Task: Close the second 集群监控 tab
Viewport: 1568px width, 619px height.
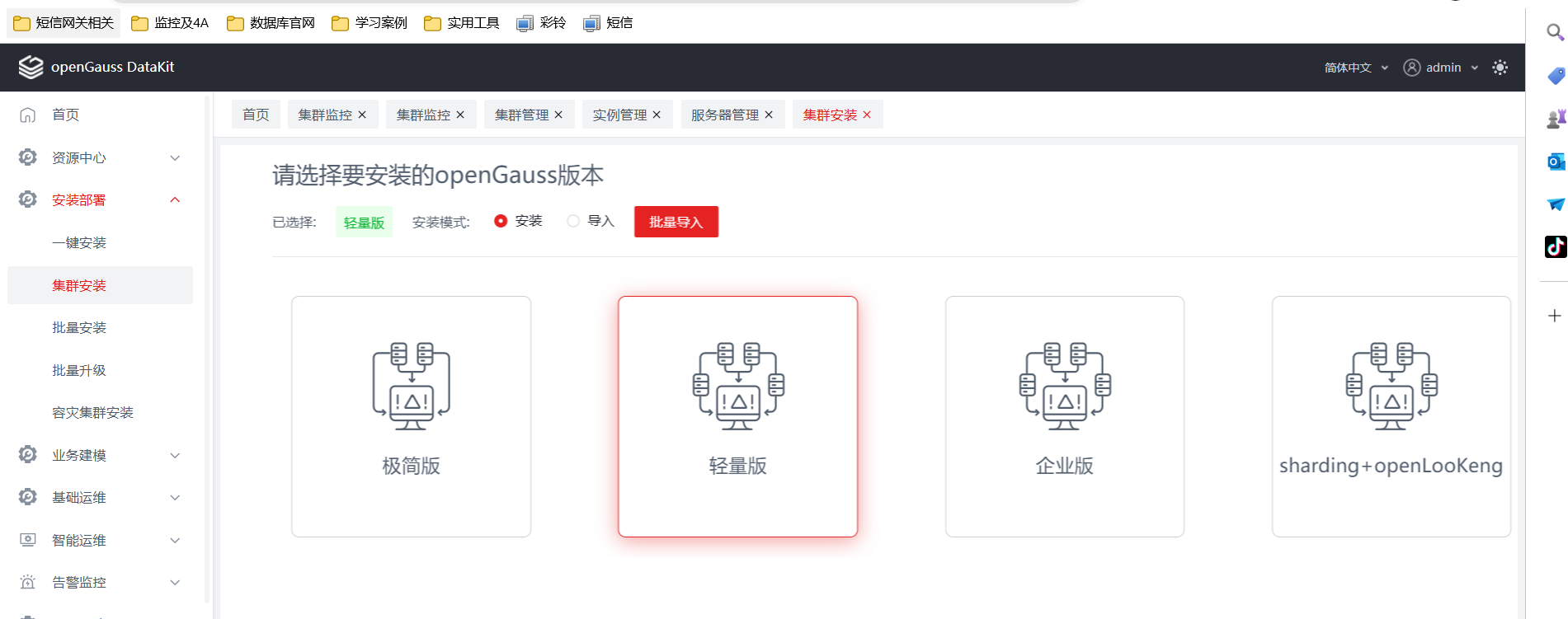Action: 460,115
